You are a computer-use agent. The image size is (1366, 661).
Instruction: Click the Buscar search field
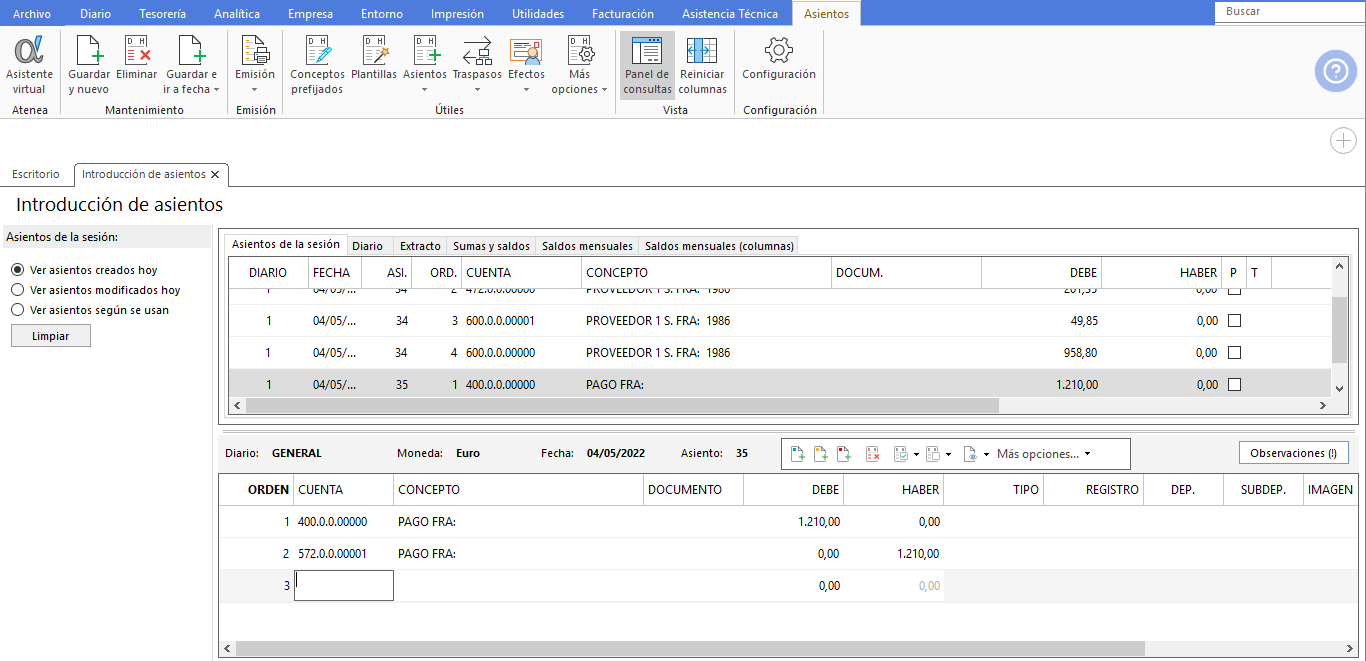(1289, 12)
